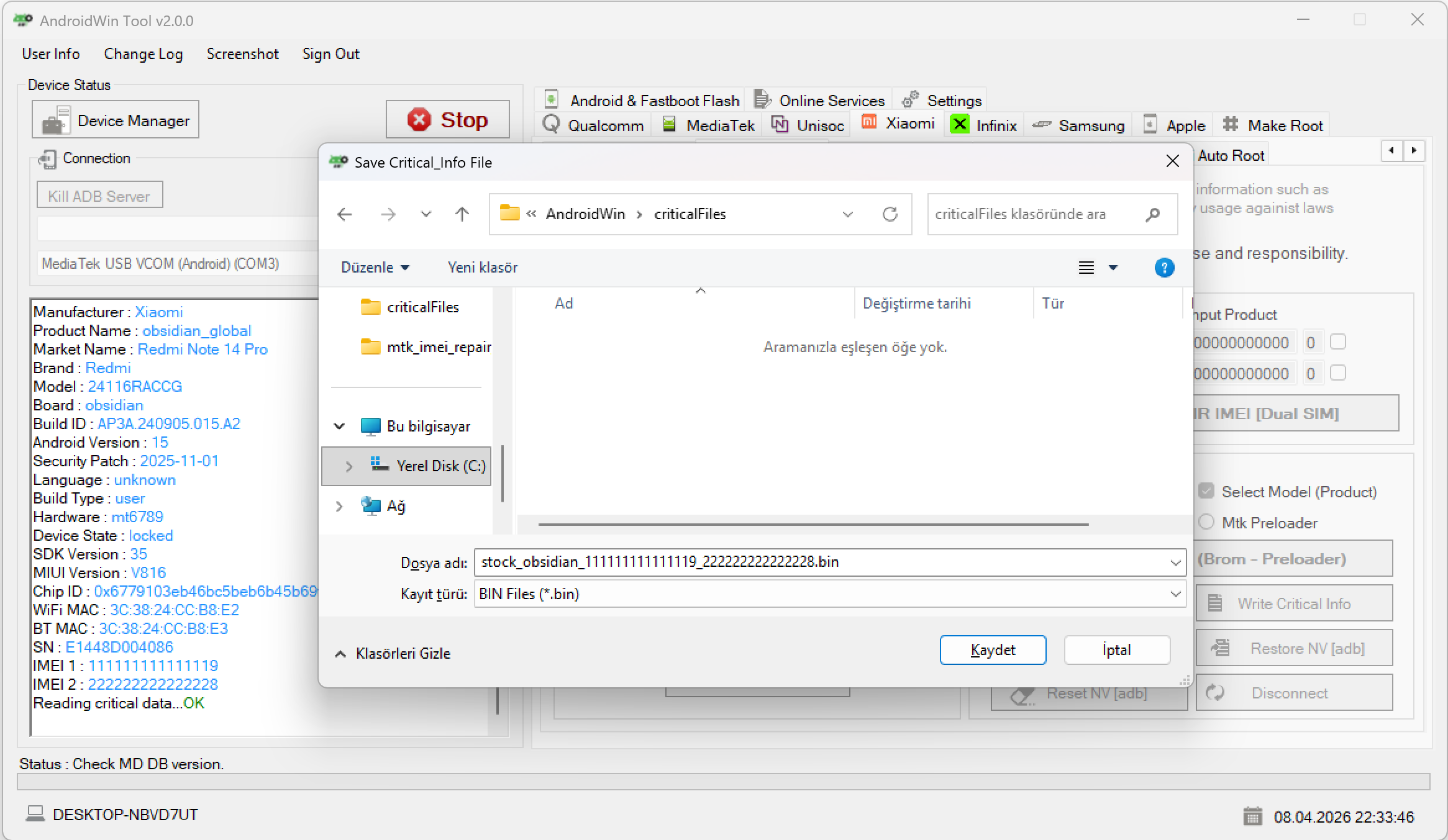Open the Device Manager

115,119
